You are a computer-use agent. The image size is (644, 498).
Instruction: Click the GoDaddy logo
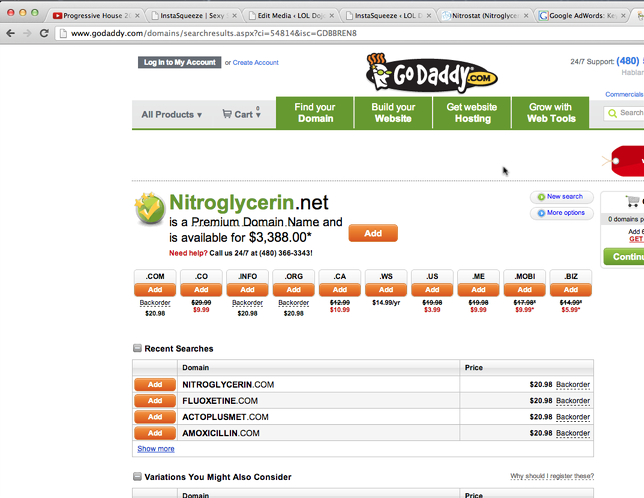coord(431,72)
